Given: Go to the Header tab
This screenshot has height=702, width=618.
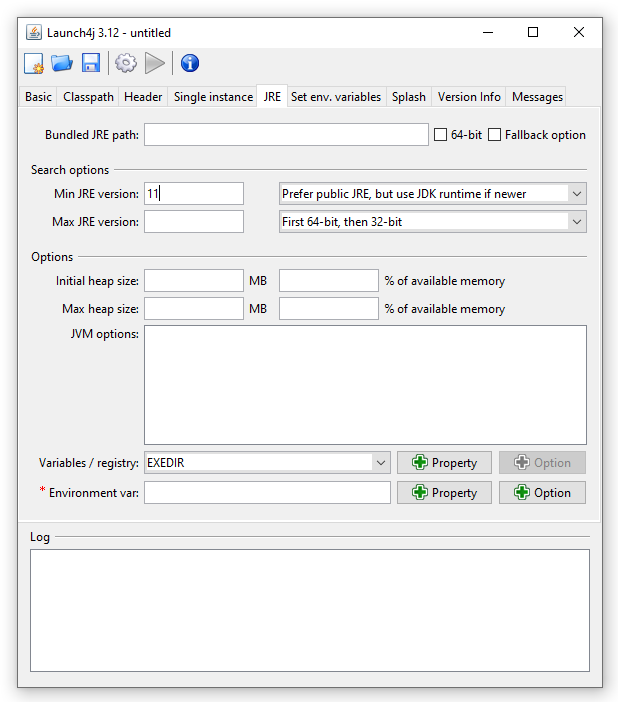Looking at the screenshot, I should click(x=143, y=97).
